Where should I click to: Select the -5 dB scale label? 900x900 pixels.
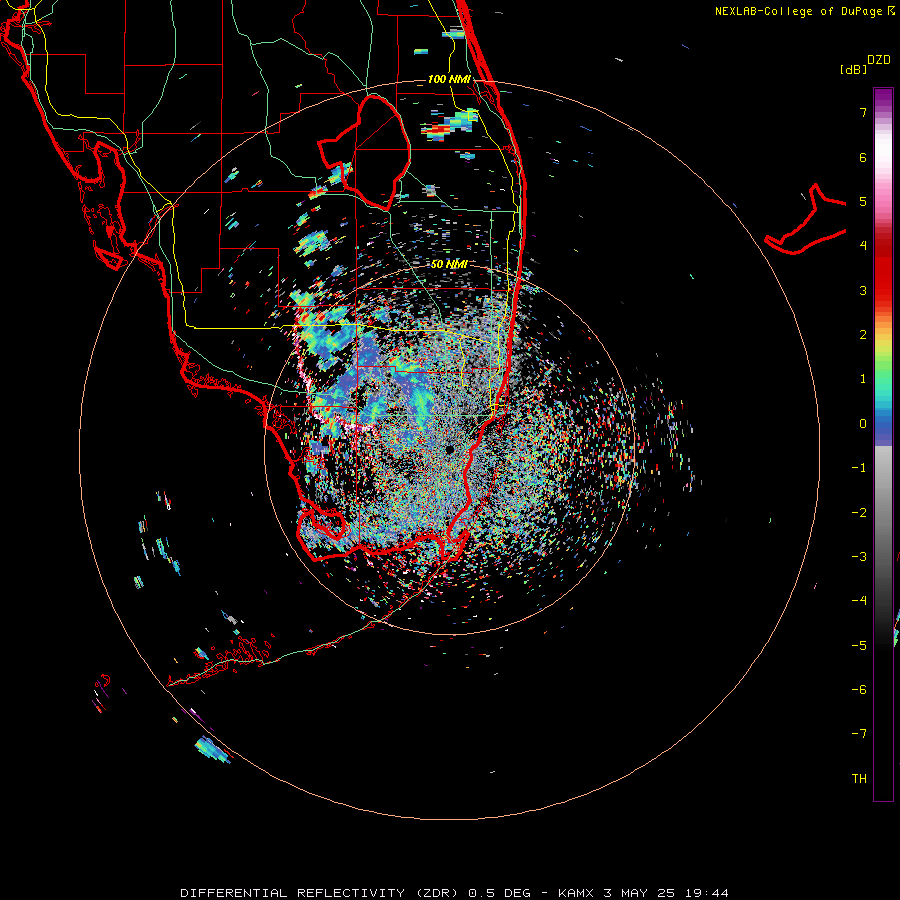point(859,646)
